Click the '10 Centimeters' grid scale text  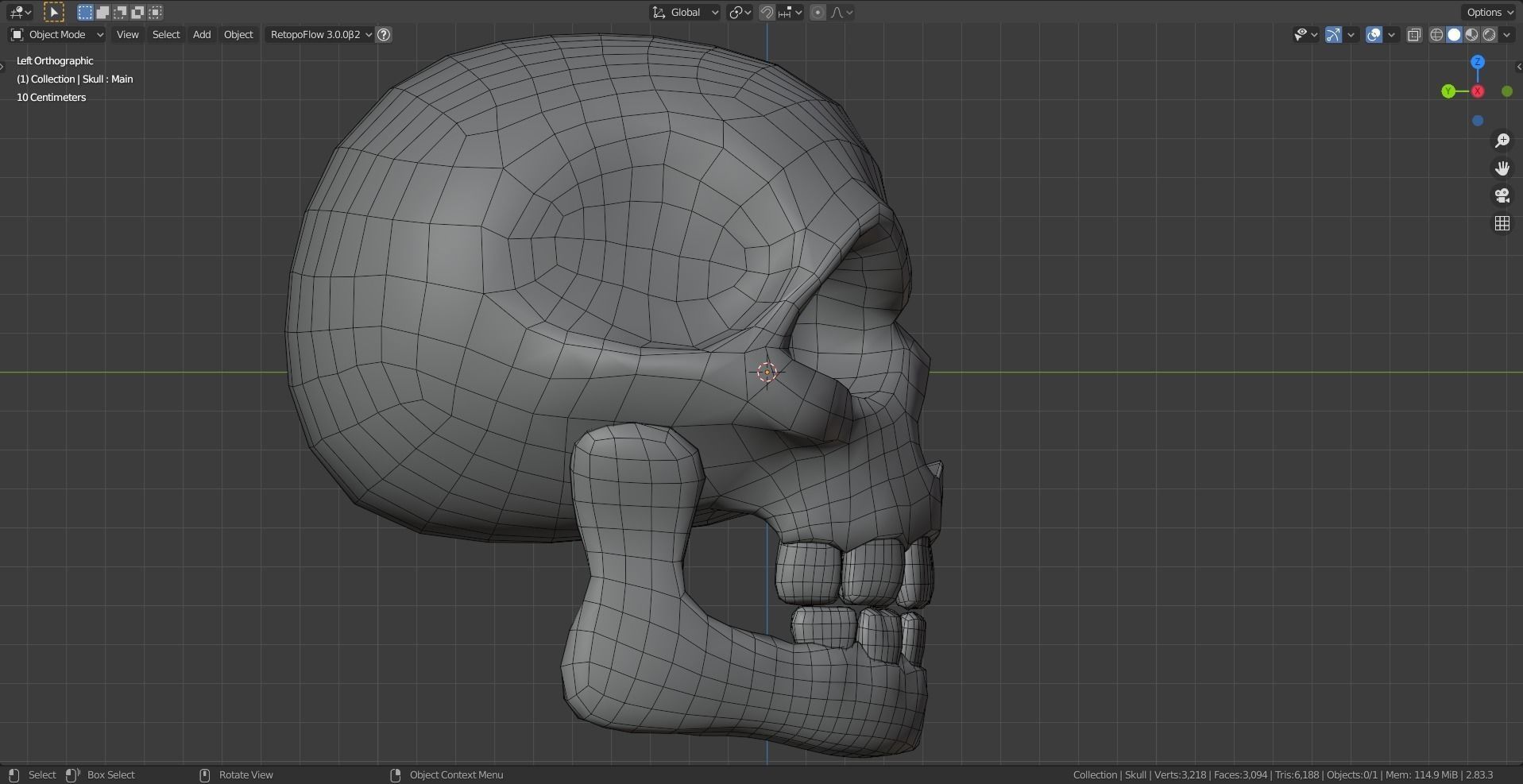pyautogui.click(x=51, y=97)
